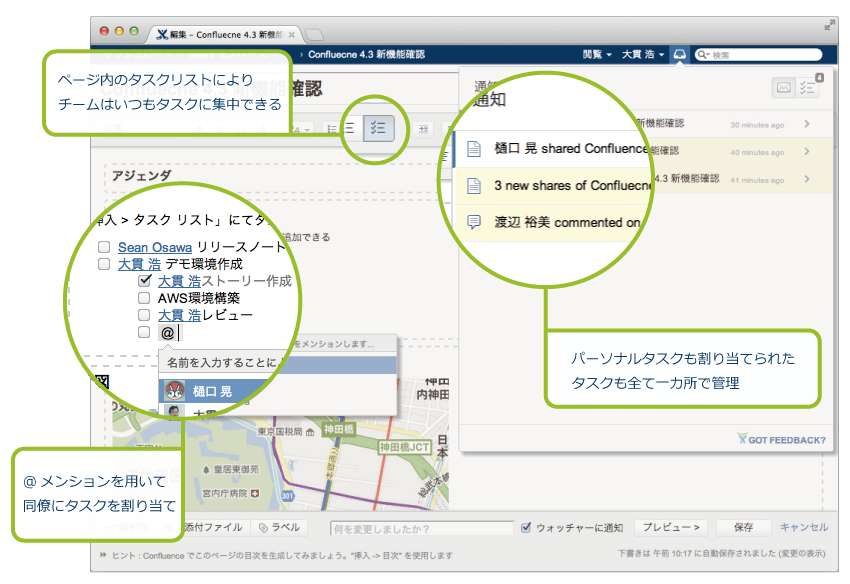Select 樋口 晃's avatar in mention list
The height and width of the screenshot is (584, 850).
pyautogui.click(x=175, y=391)
